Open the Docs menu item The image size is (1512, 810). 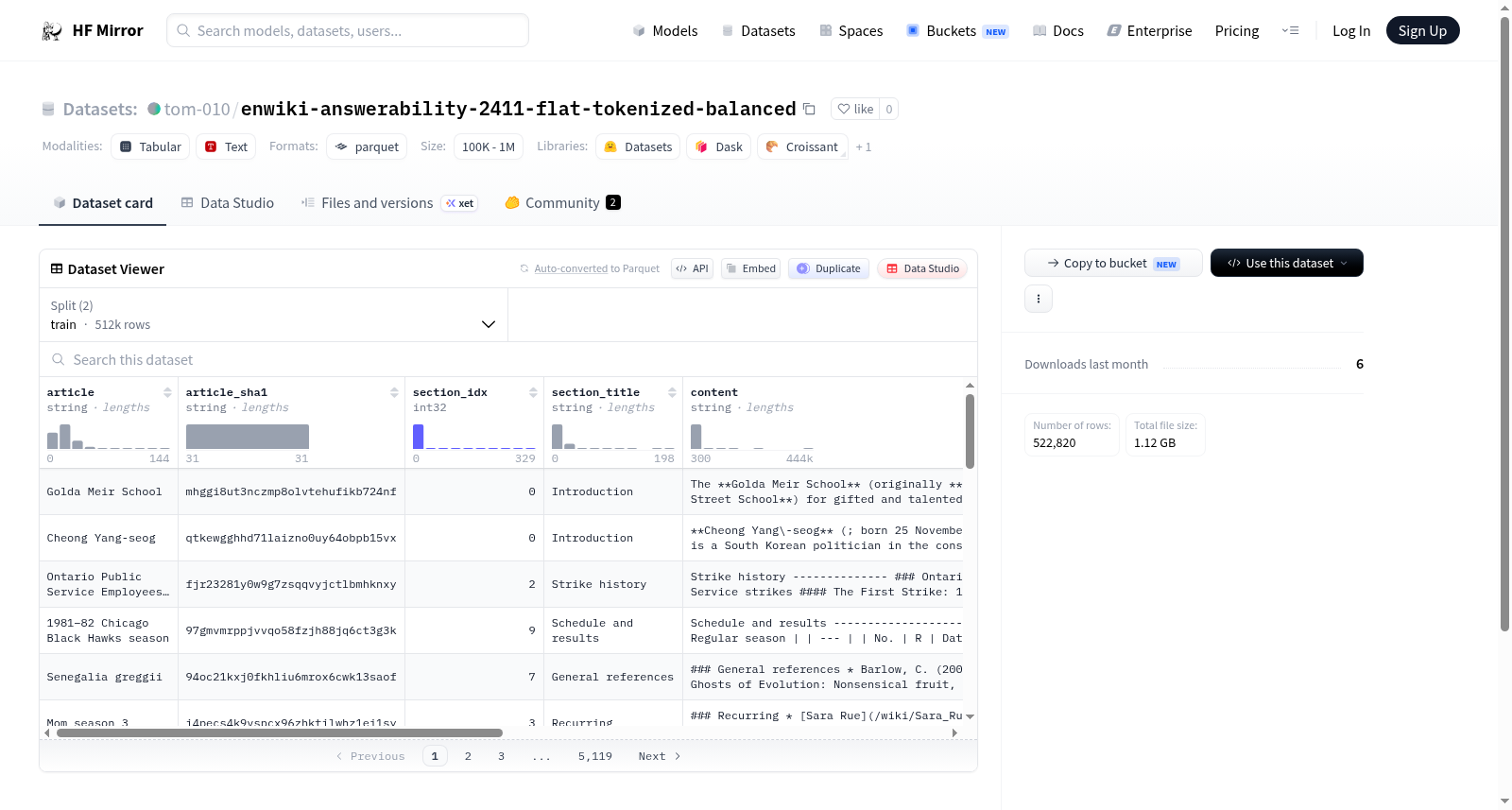1058,31
